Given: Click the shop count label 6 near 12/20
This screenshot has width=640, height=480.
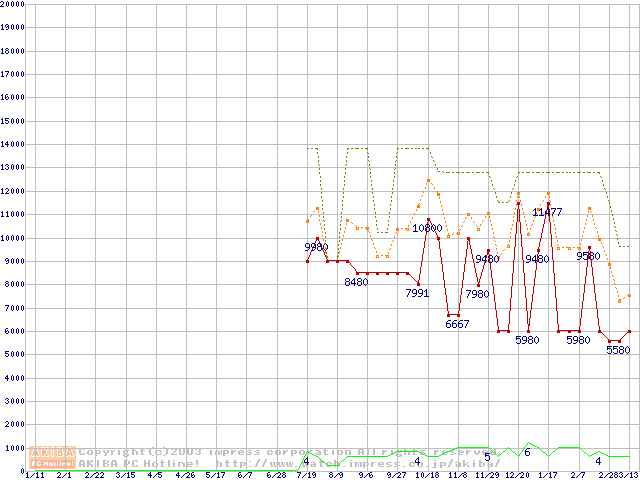Looking at the screenshot, I should click(x=527, y=452).
